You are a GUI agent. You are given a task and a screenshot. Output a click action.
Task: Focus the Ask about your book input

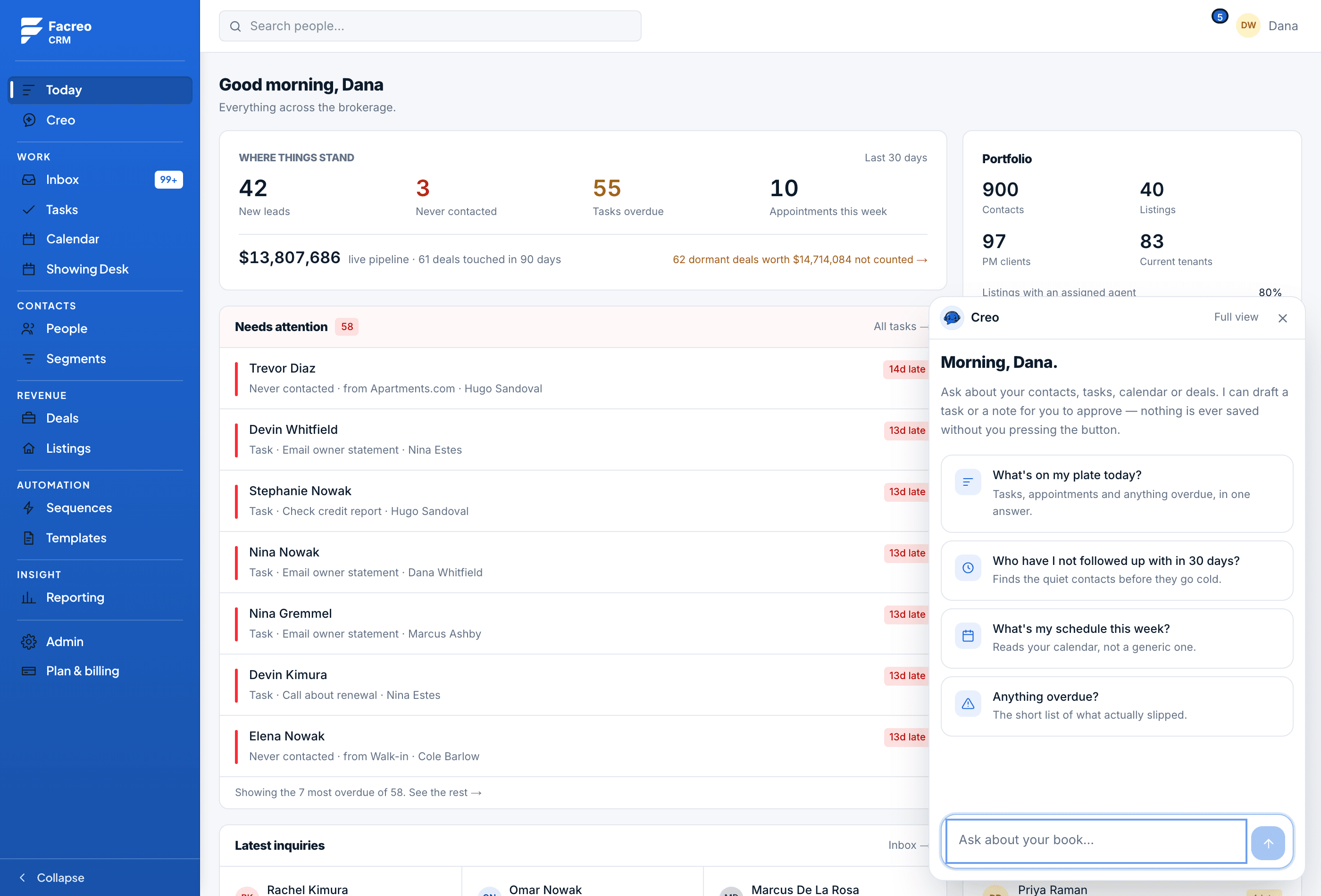point(1096,840)
